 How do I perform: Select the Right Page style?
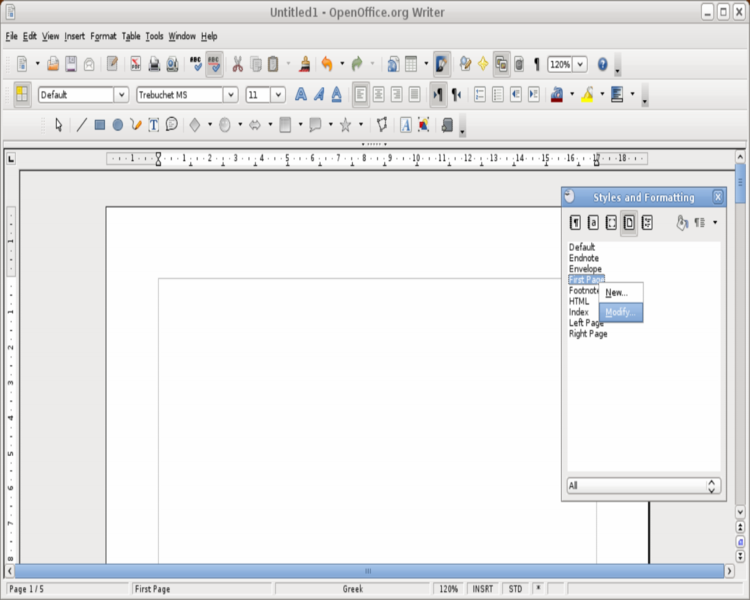[x=588, y=334]
